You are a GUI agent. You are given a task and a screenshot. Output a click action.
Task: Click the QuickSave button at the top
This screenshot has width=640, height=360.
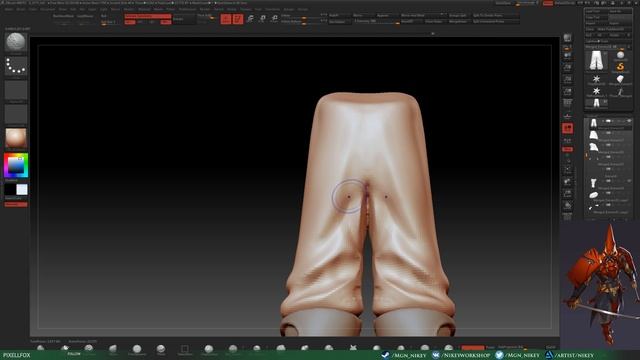[x=502, y=3]
